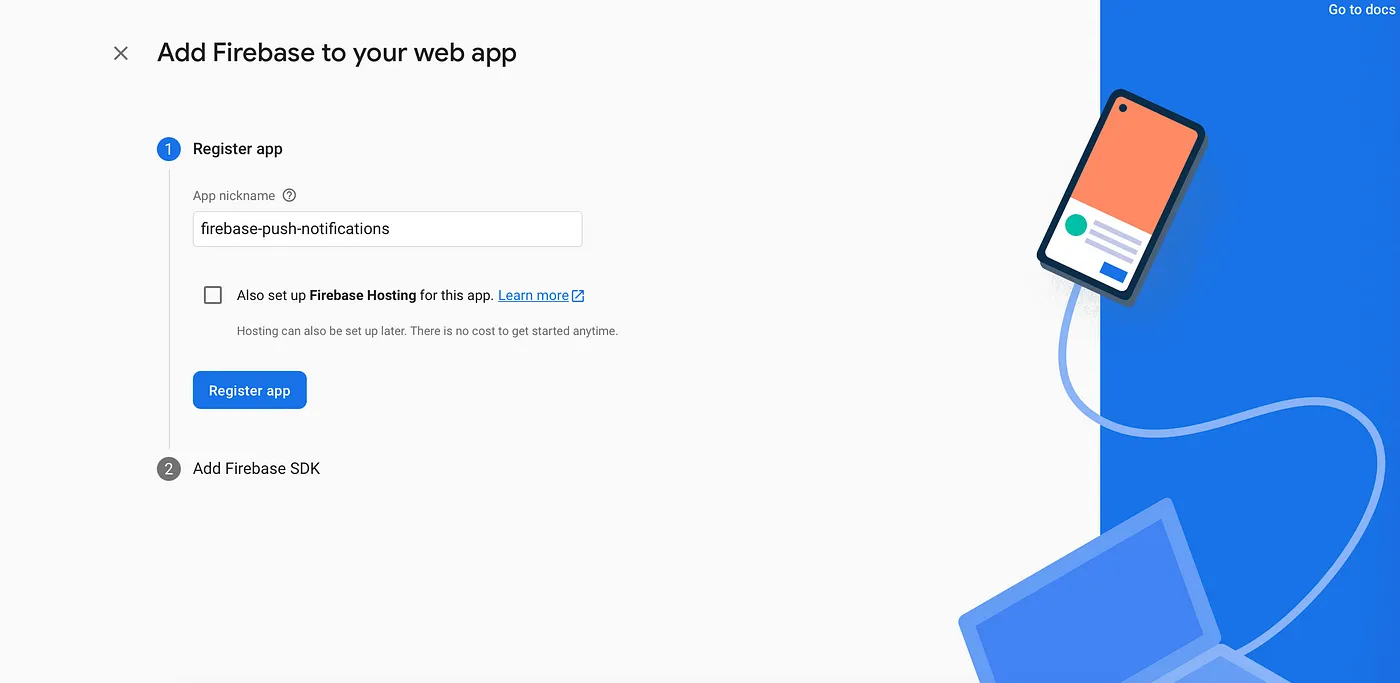Select the step 1 numbered circle
This screenshot has height=683, width=1400.
click(168, 149)
